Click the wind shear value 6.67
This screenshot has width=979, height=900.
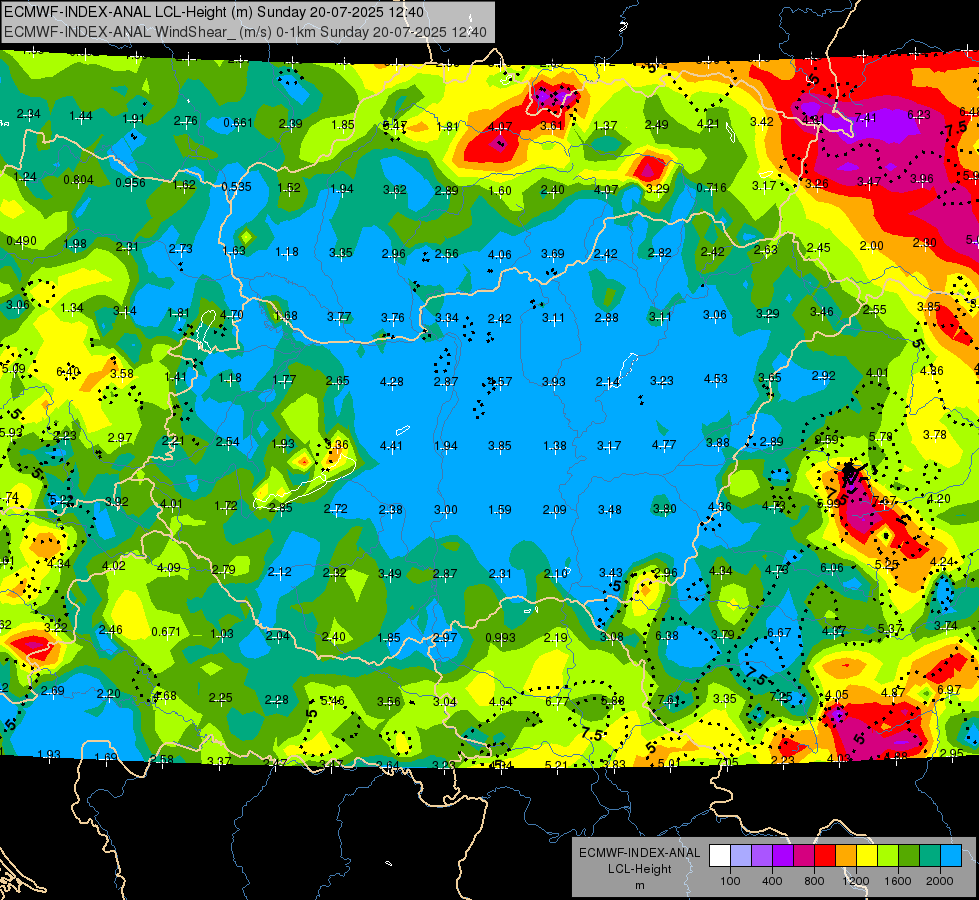(779, 633)
